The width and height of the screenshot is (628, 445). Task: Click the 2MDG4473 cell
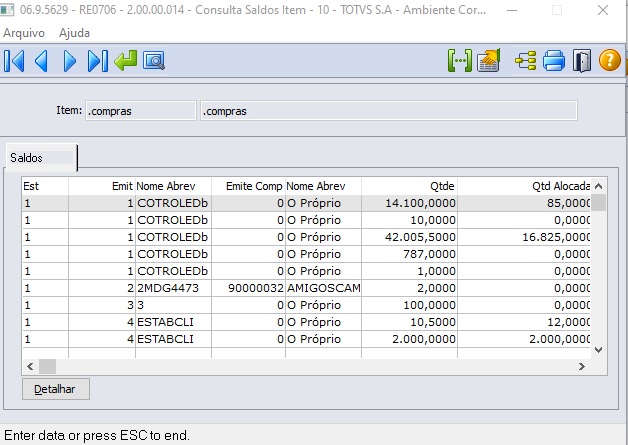[173, 288]
